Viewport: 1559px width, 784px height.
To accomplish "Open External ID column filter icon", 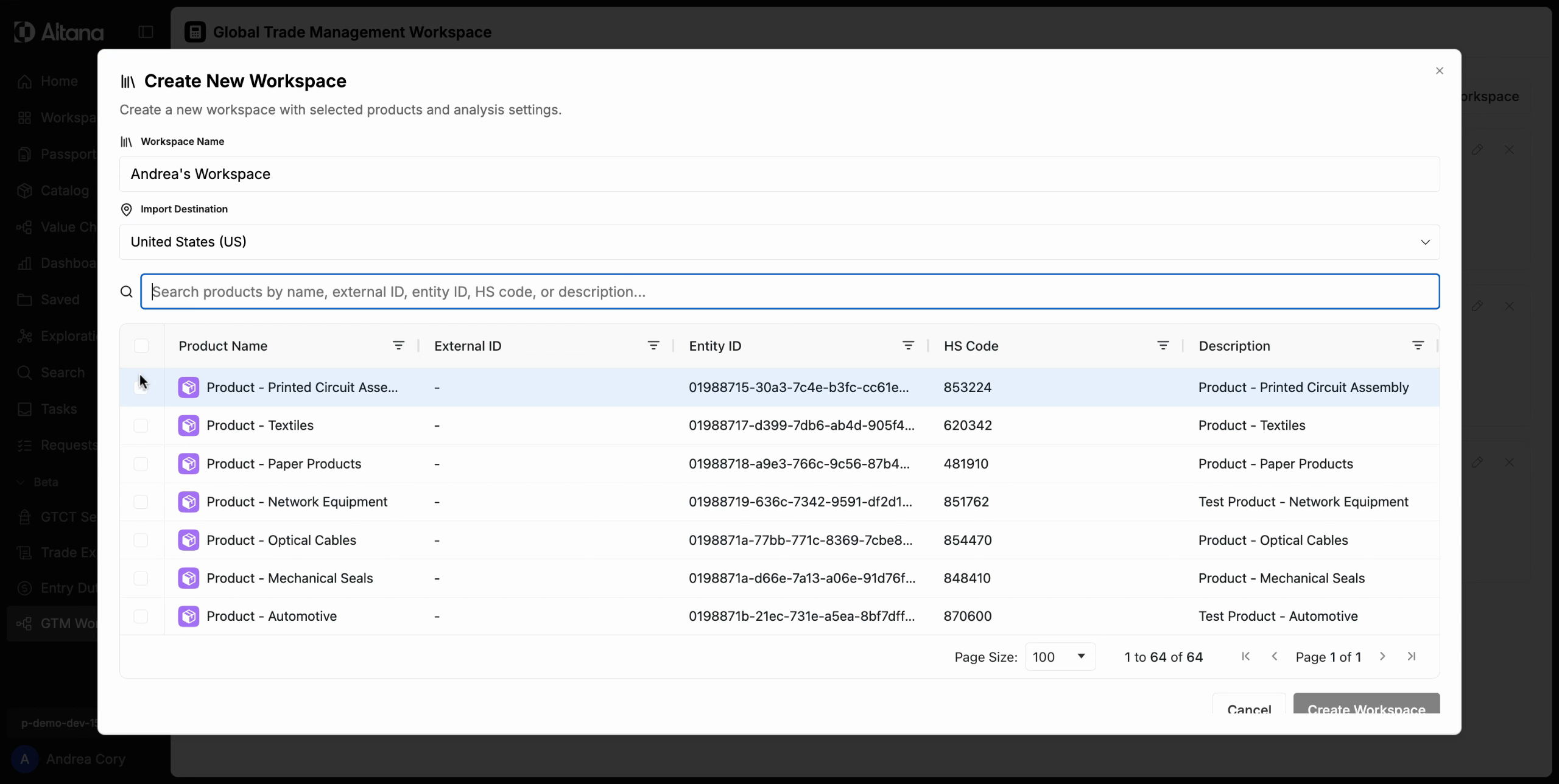I will point(653,346).
